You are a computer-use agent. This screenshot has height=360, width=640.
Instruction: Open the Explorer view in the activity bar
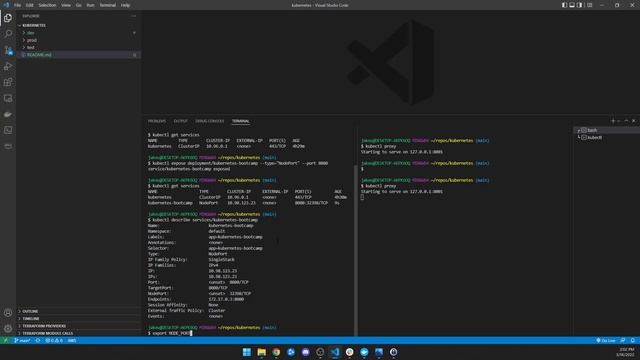8,18
